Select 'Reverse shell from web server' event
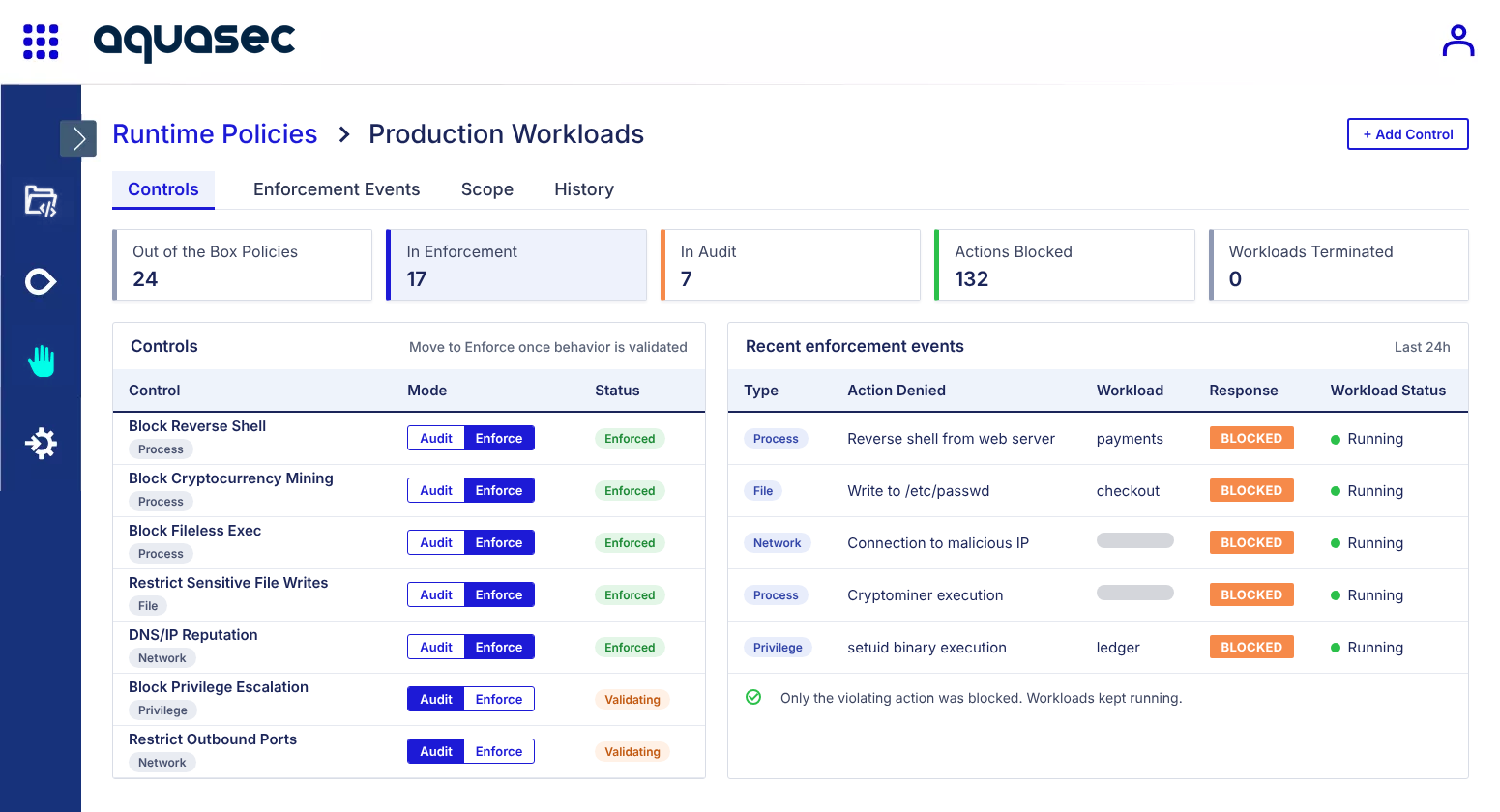Viewport: 1500px width, 812px height. (x=951, y=439)
